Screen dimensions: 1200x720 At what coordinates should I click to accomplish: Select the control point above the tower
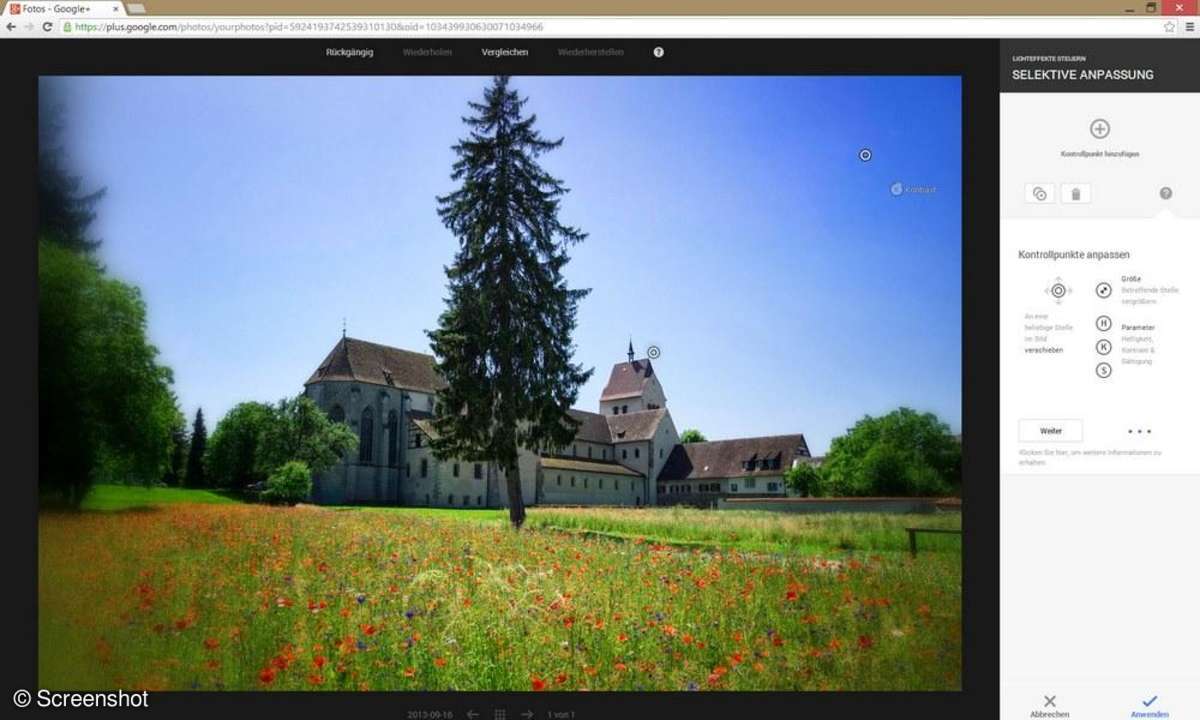(653, 352)
